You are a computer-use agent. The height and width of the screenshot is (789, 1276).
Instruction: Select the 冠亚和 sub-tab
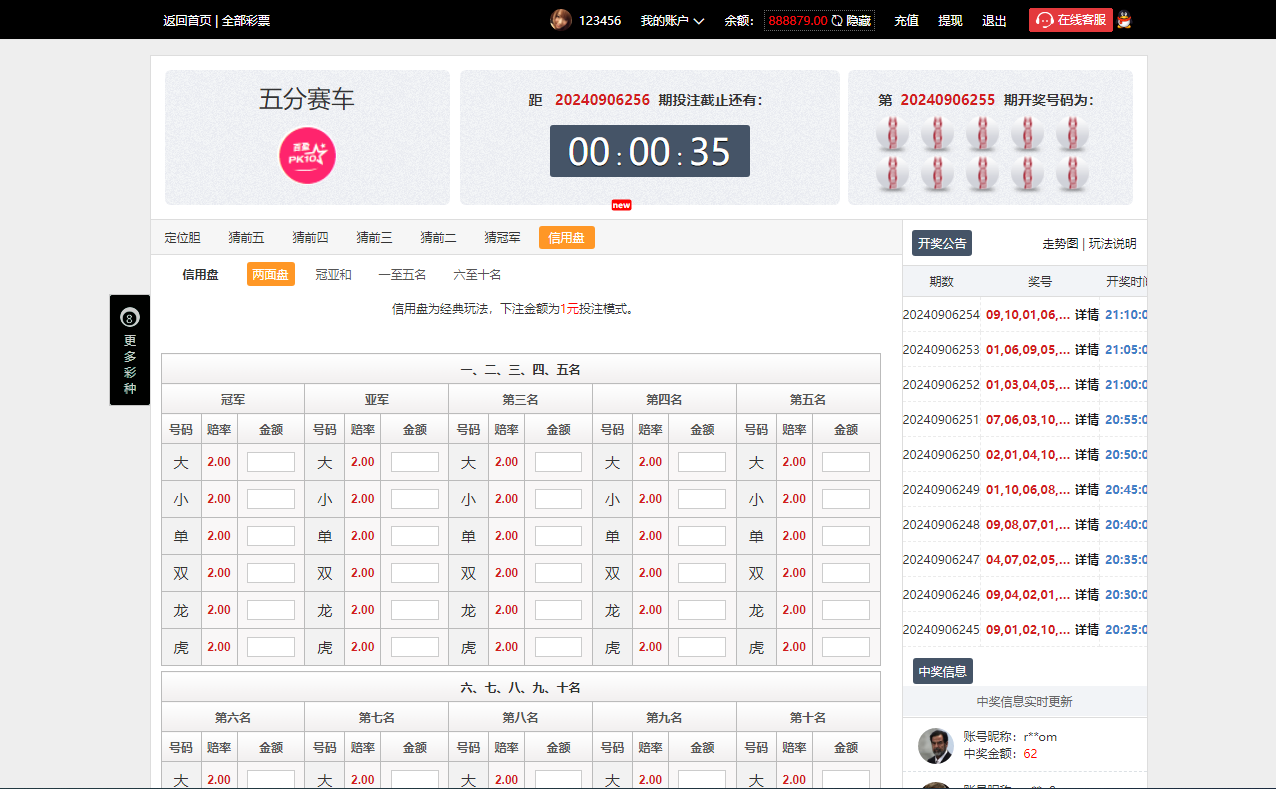[x=333, y=274]
